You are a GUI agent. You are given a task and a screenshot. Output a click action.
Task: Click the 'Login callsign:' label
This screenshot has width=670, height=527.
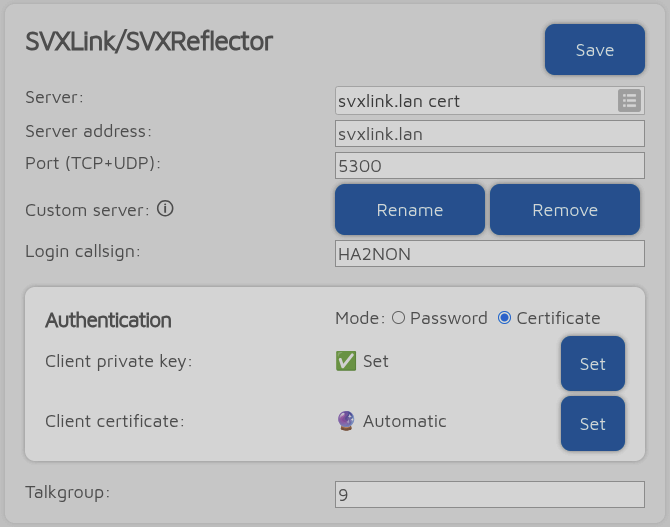pos(82,251)
